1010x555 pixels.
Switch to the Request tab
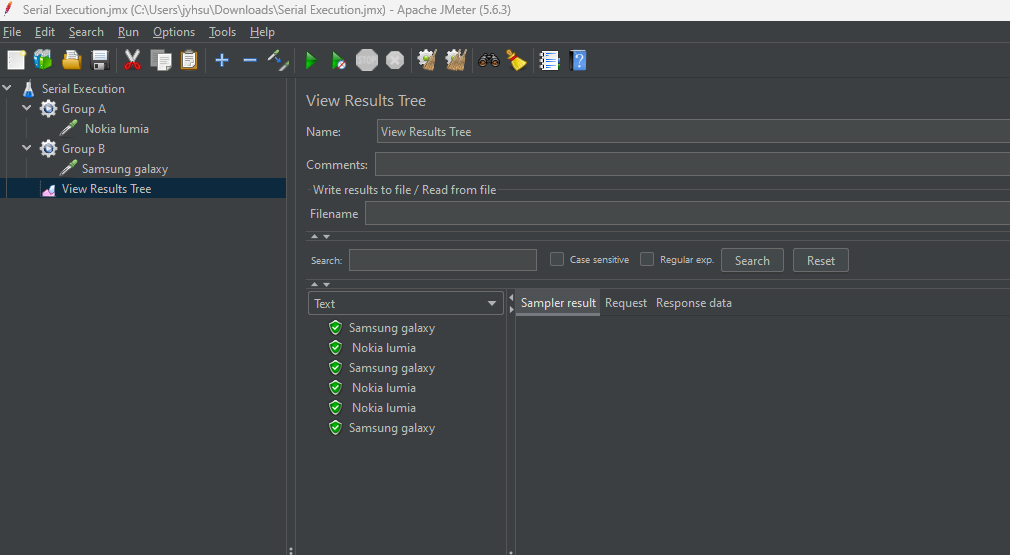(x=625, y=303)
